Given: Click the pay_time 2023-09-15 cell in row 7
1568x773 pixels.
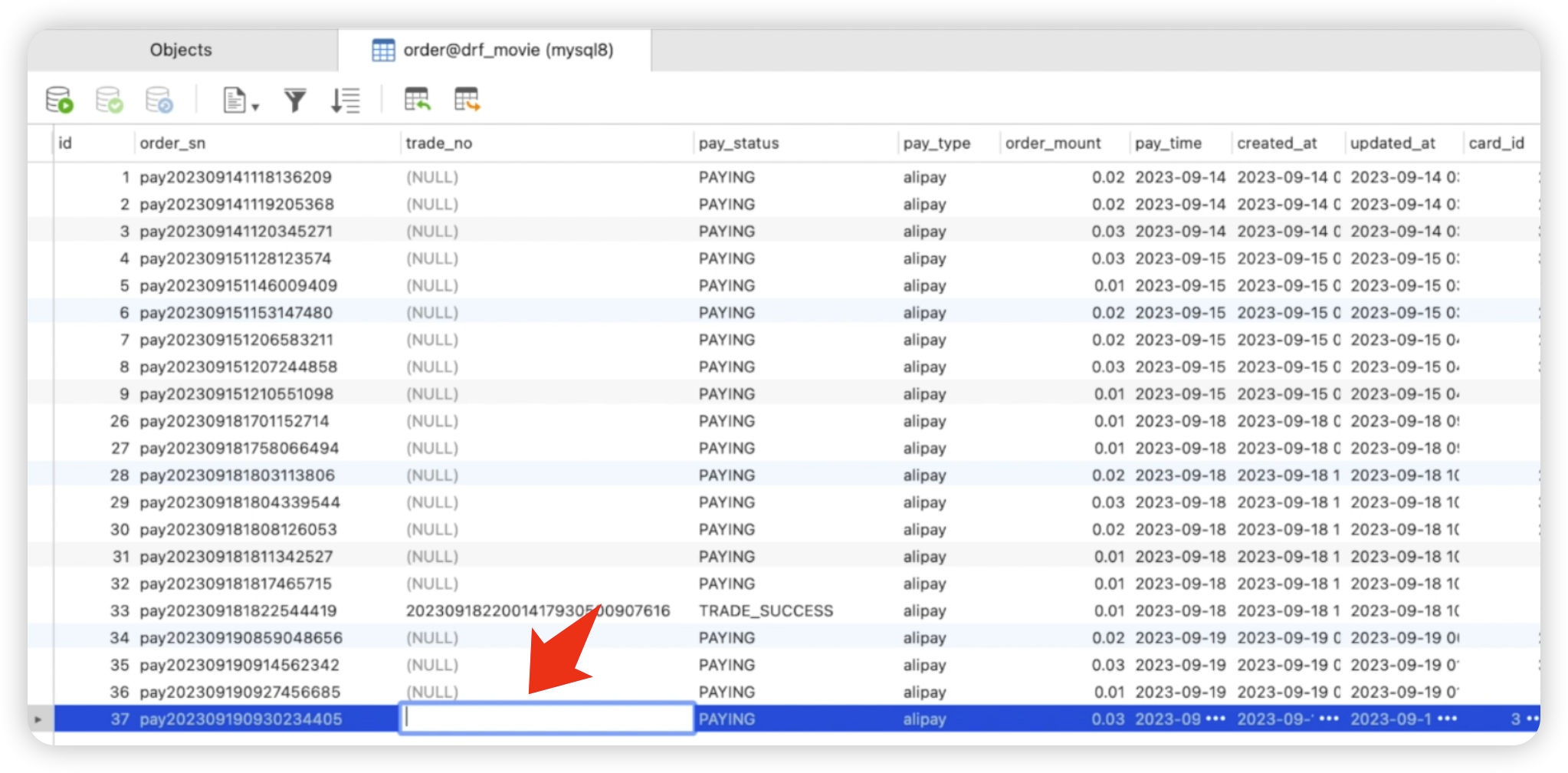Looking at the screenshot, I should (x=1180, y=340).
